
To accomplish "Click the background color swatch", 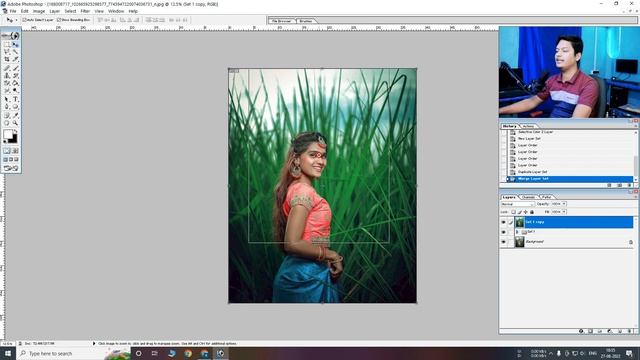I will [14, 140].
